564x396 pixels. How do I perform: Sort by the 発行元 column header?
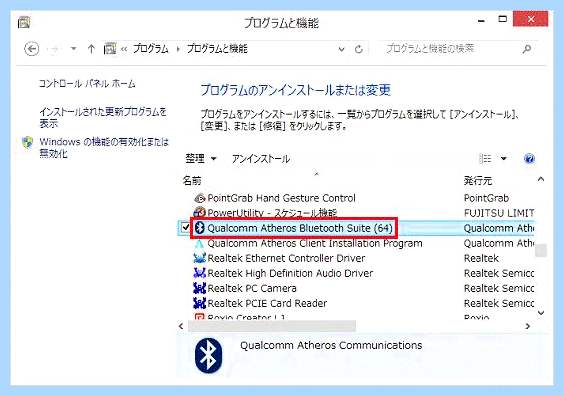[478, 181]
